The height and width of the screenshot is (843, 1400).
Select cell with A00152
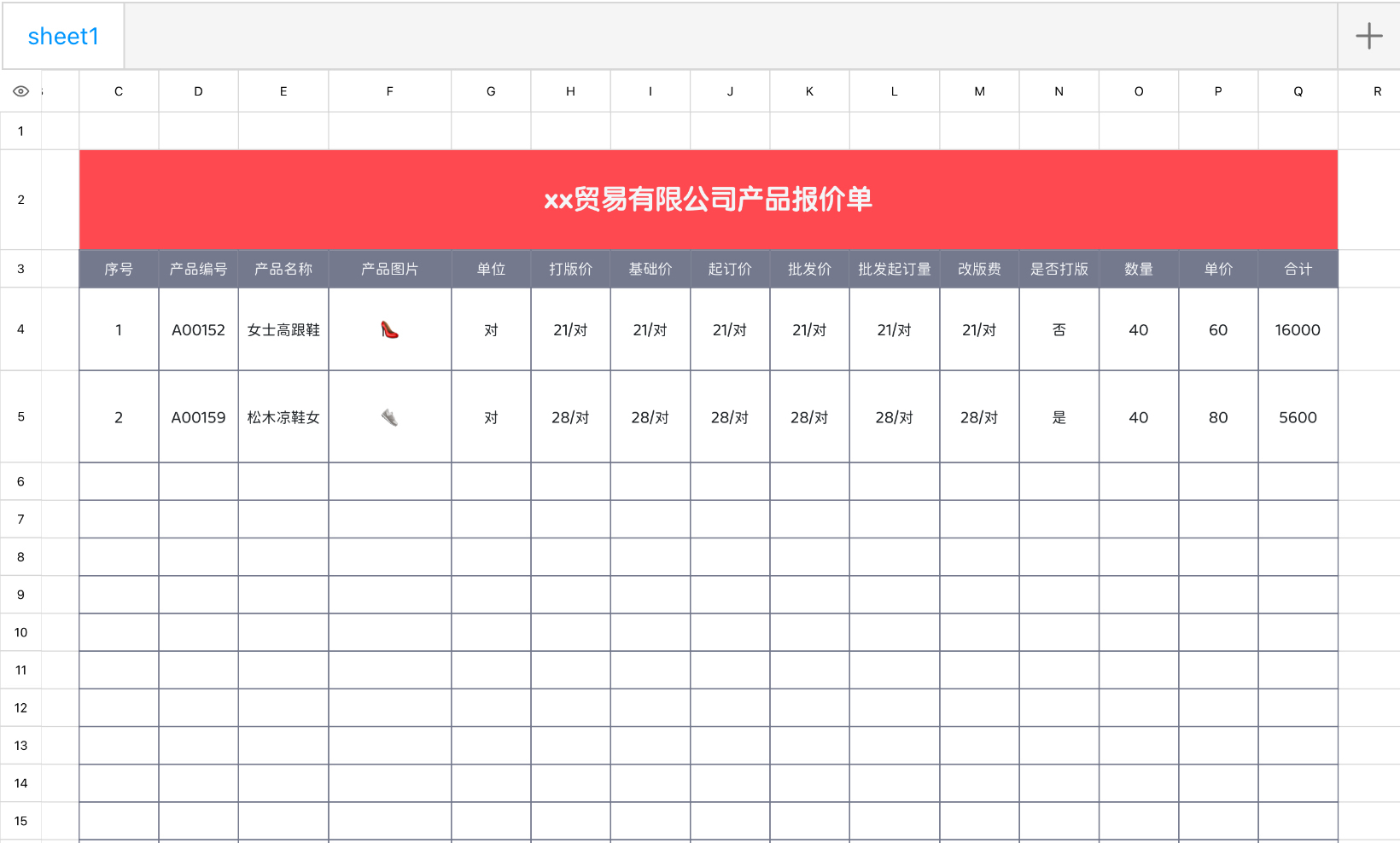click(198, 329)
